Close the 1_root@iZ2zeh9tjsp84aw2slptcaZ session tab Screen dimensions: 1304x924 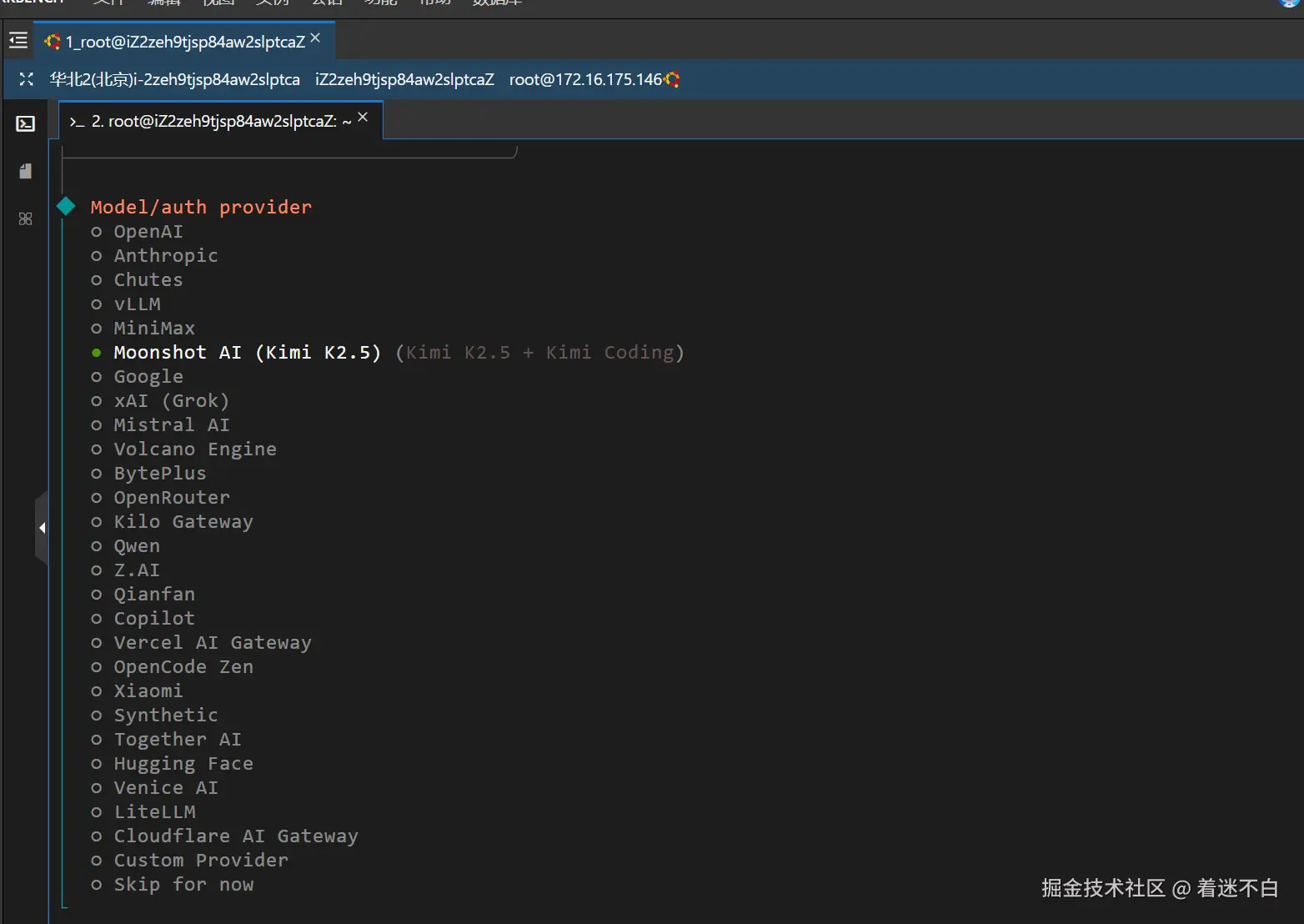pos(315,38)
